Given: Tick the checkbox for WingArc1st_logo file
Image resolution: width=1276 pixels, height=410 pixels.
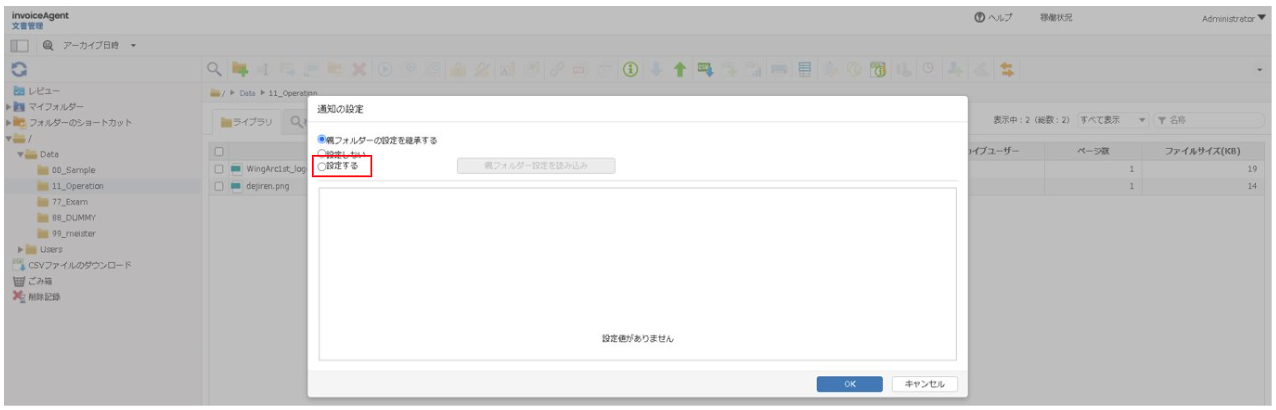Looking at the screenshot, I should pos(220,169).
